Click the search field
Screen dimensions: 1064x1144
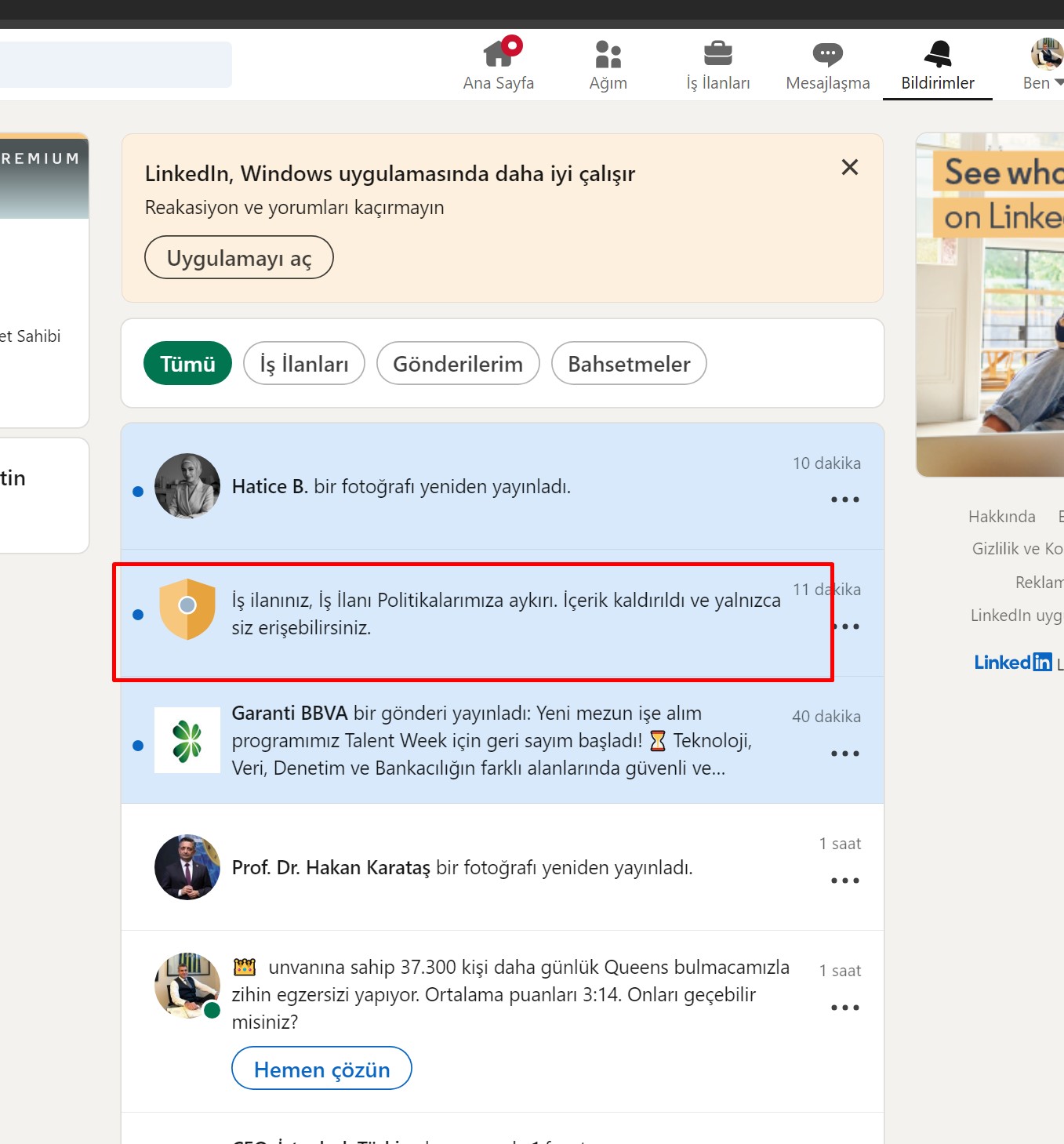point(115,64)
